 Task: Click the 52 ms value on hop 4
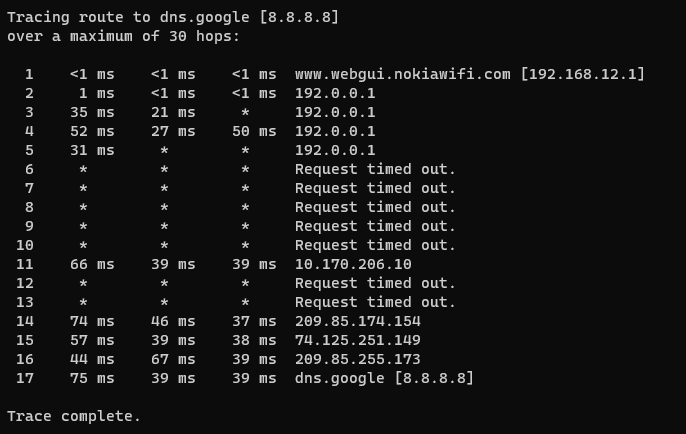(x=92, y=131)
